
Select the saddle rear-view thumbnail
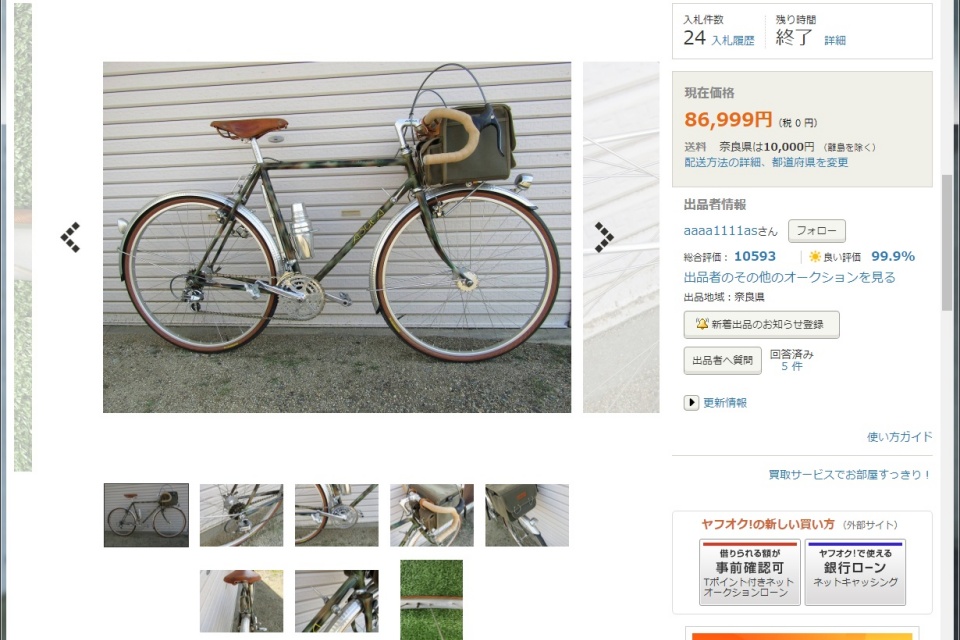coord(241,601)
